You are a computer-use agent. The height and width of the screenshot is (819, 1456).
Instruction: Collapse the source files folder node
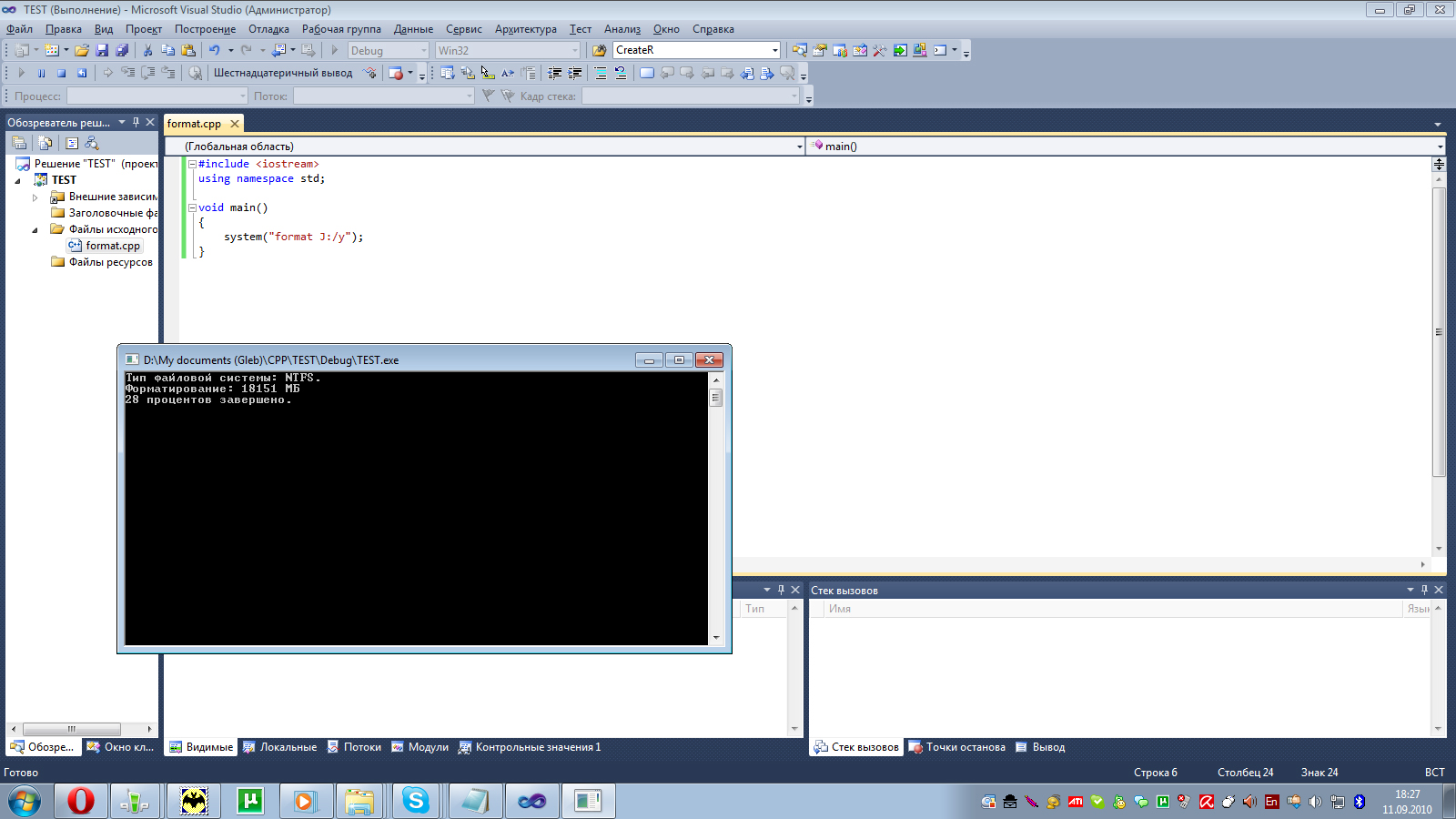[x=35, y=230]
